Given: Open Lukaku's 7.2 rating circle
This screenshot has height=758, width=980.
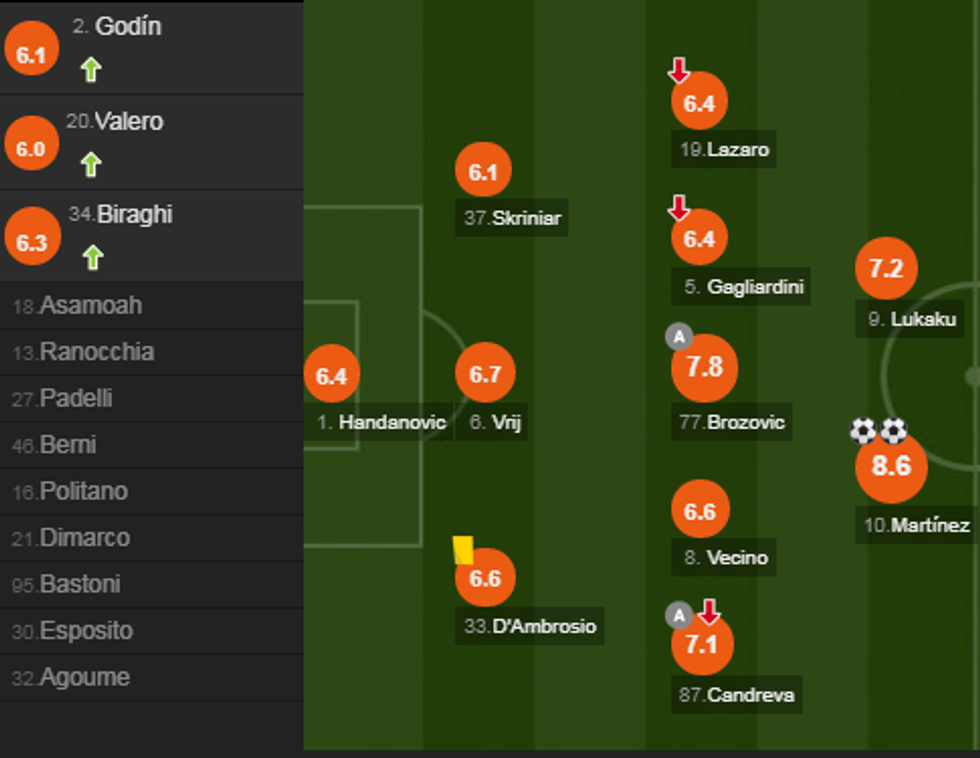Looking at the screenshot, I should tap(886, 269).
